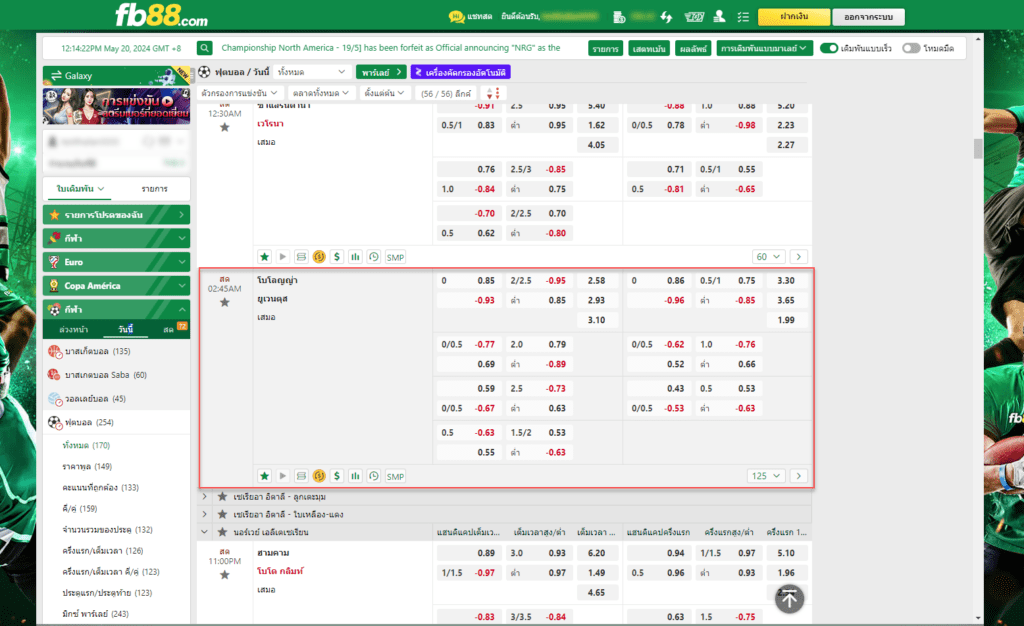Click dollar sign icon in โบโลญญ่า toolbar

pyautogui.click(x=337, y=476)
